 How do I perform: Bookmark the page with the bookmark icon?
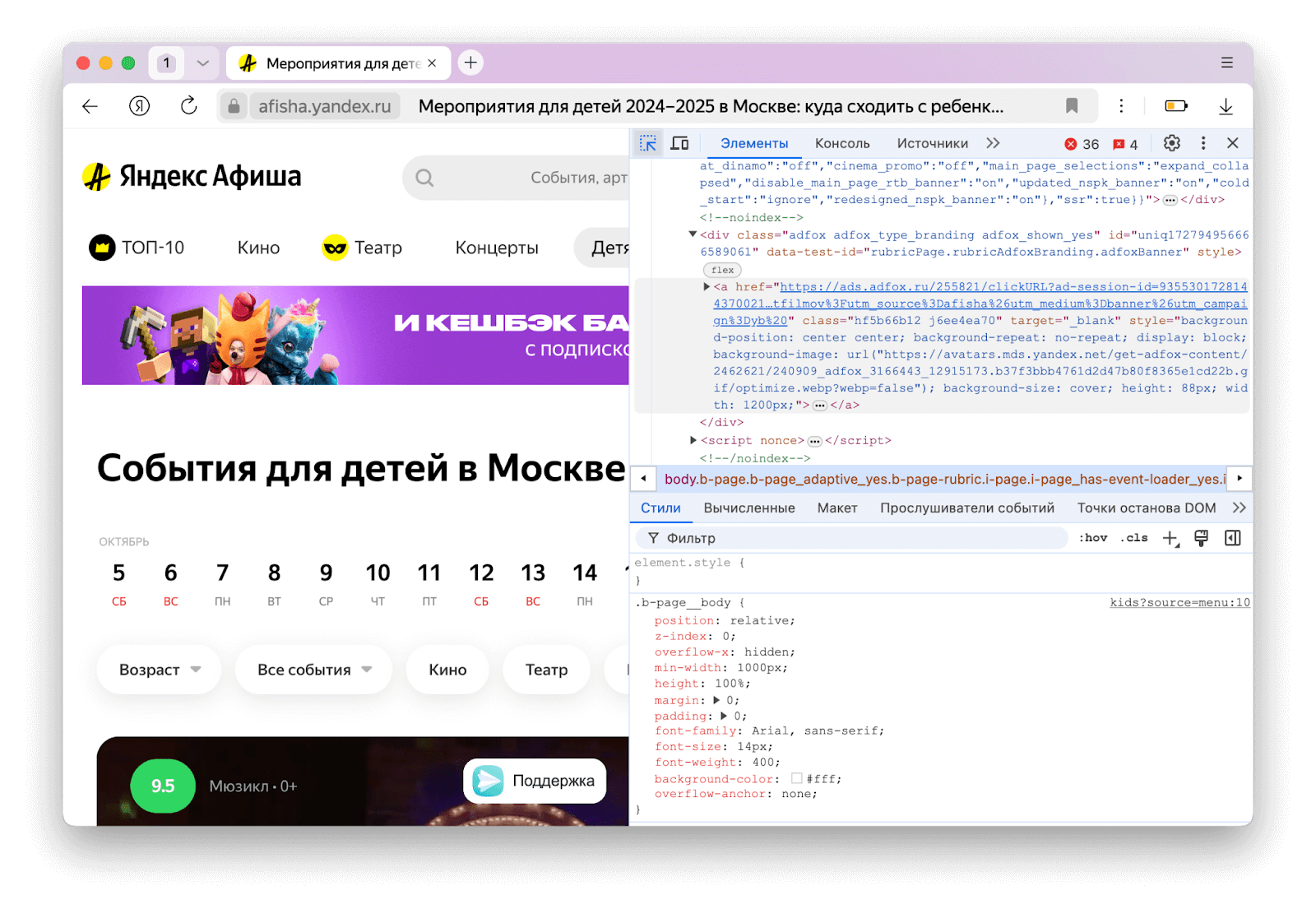1072,106
